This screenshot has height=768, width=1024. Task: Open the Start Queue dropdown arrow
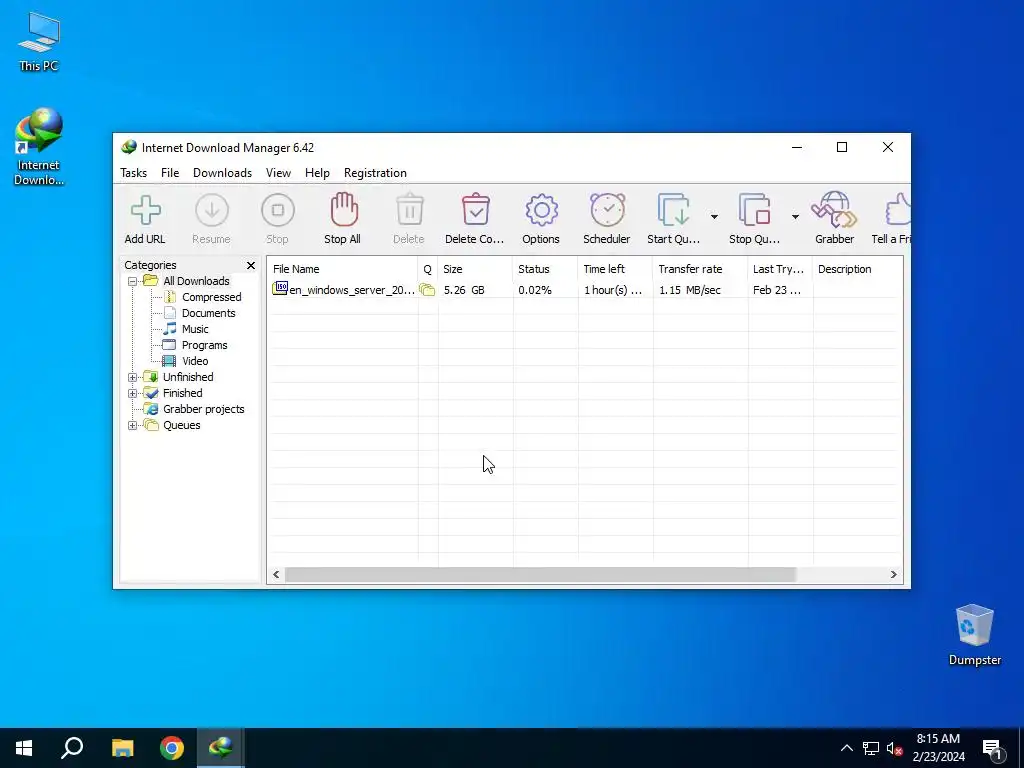tap(714, 217)
